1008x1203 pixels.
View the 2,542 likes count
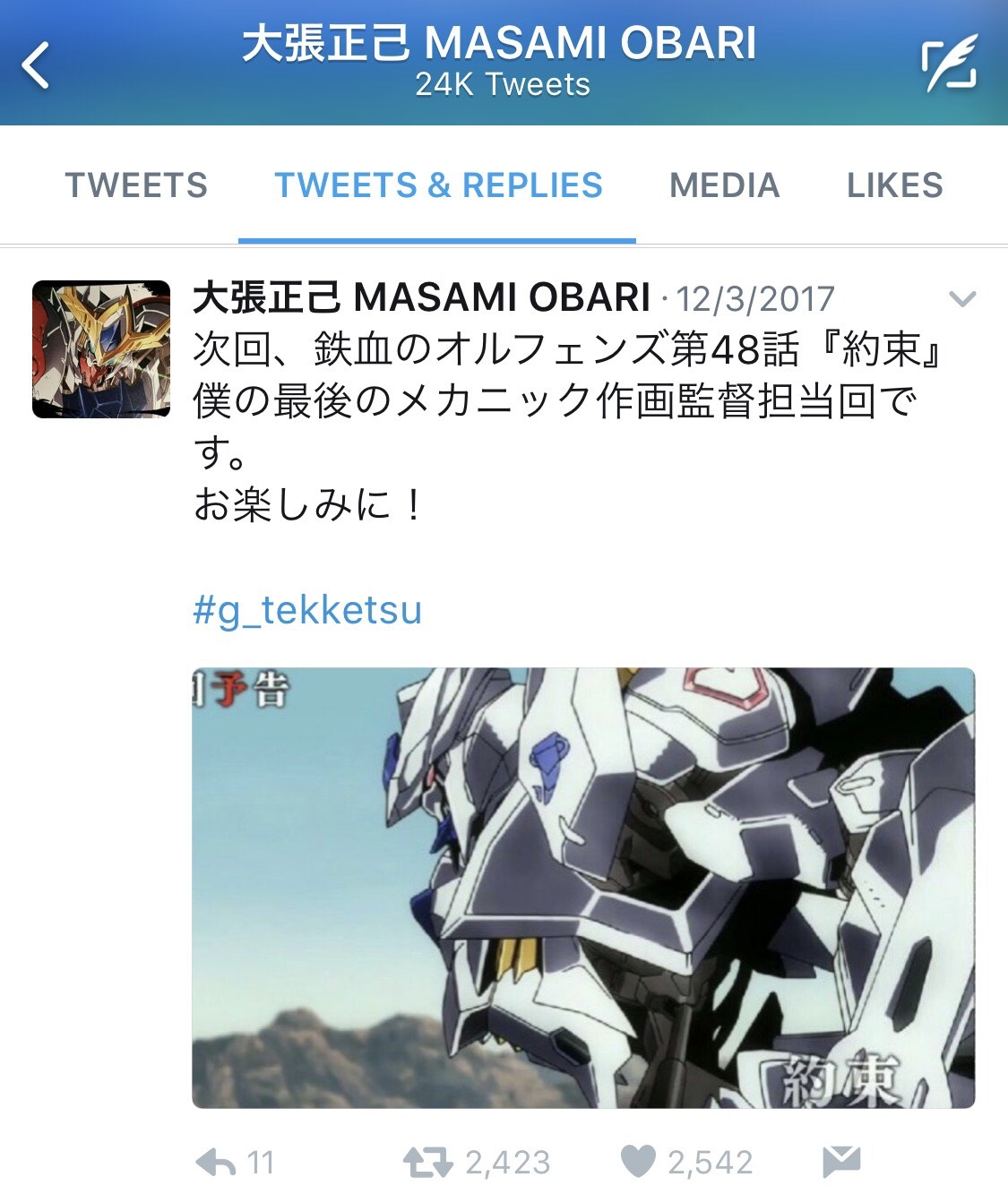click(711, 1163)
